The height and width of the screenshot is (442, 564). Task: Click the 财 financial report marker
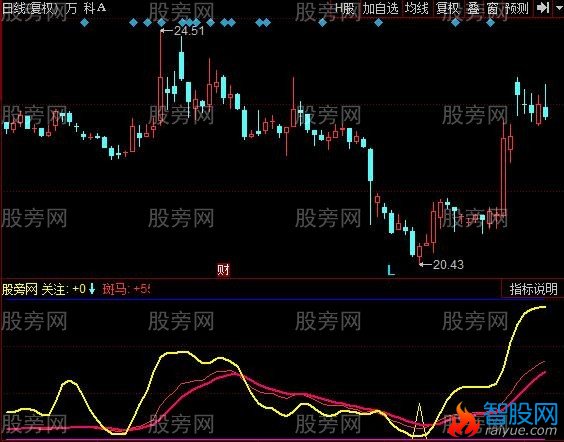click(223, 269)
